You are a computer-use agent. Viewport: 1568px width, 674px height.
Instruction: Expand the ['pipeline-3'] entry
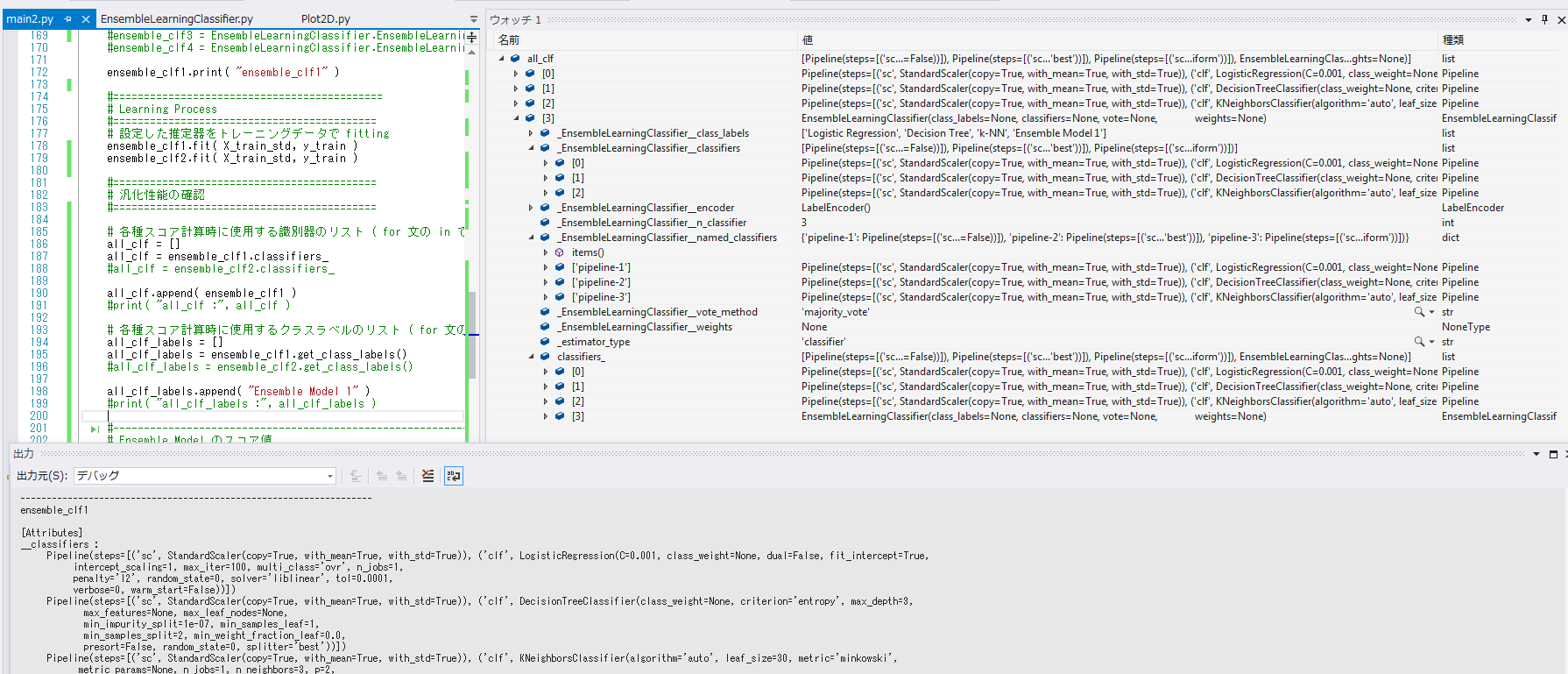coord(546,297)
